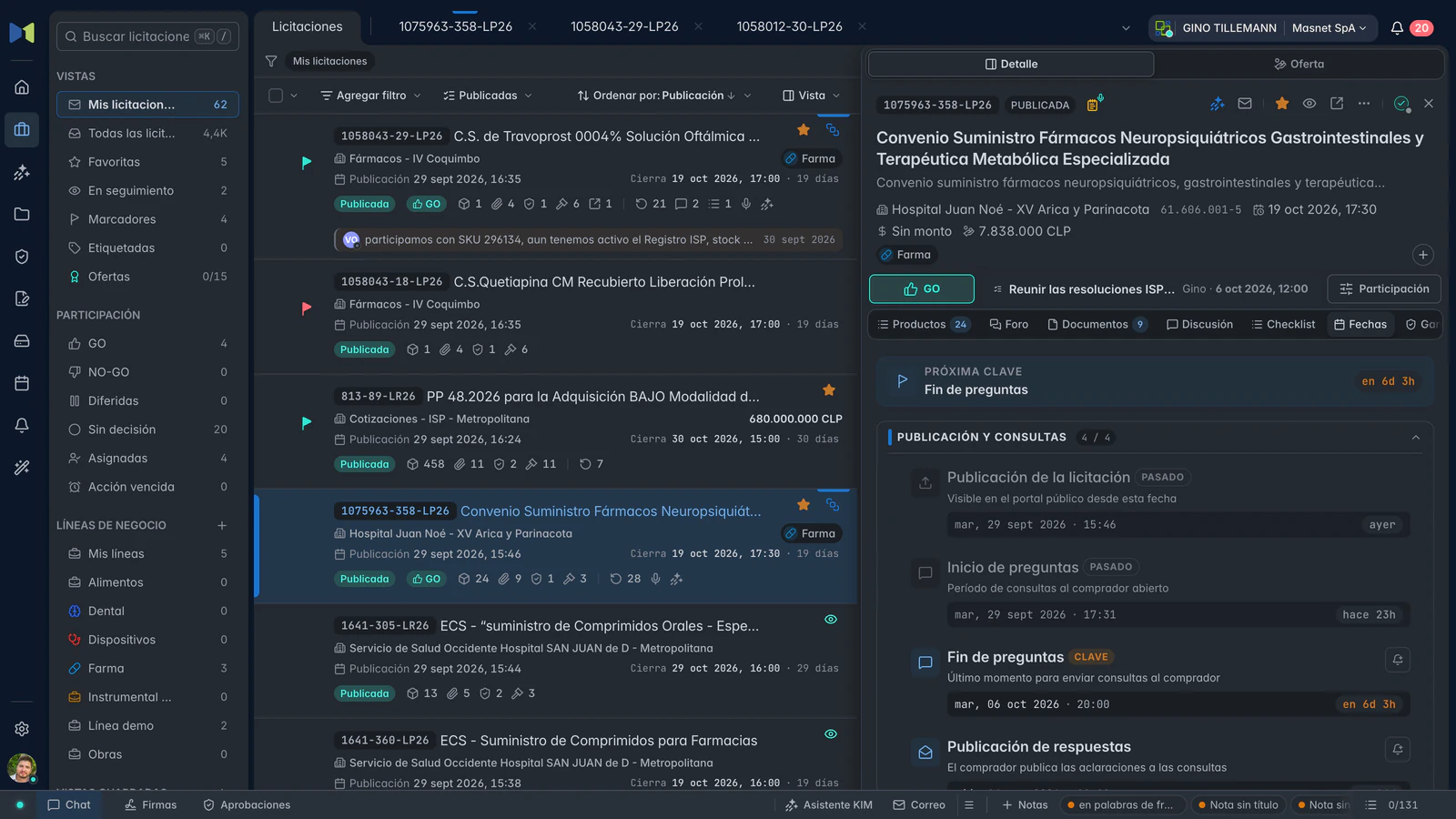This screenshot has height=819, width=1456.
Task: Open the more options ellipsis in detail header
Action: point(1364,104)
